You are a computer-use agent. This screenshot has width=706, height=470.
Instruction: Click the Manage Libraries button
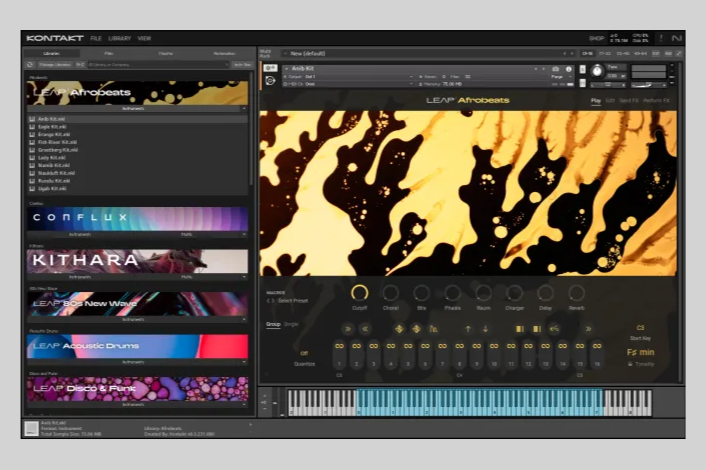coord(54,65)
